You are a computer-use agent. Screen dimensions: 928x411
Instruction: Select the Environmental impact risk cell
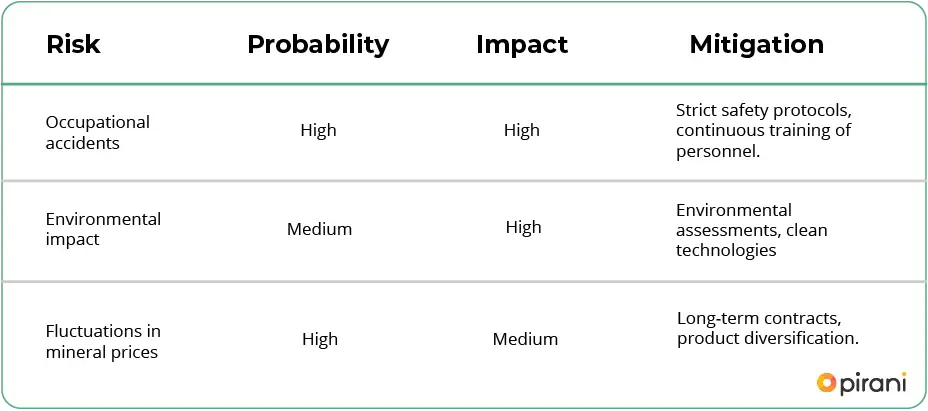tap(103, 228)
